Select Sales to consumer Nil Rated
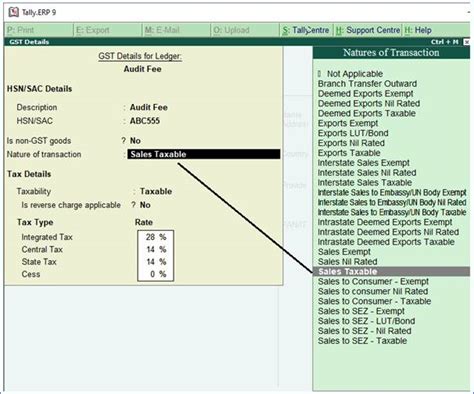Viewport: 474px width, 394px height. coord(373,291)
